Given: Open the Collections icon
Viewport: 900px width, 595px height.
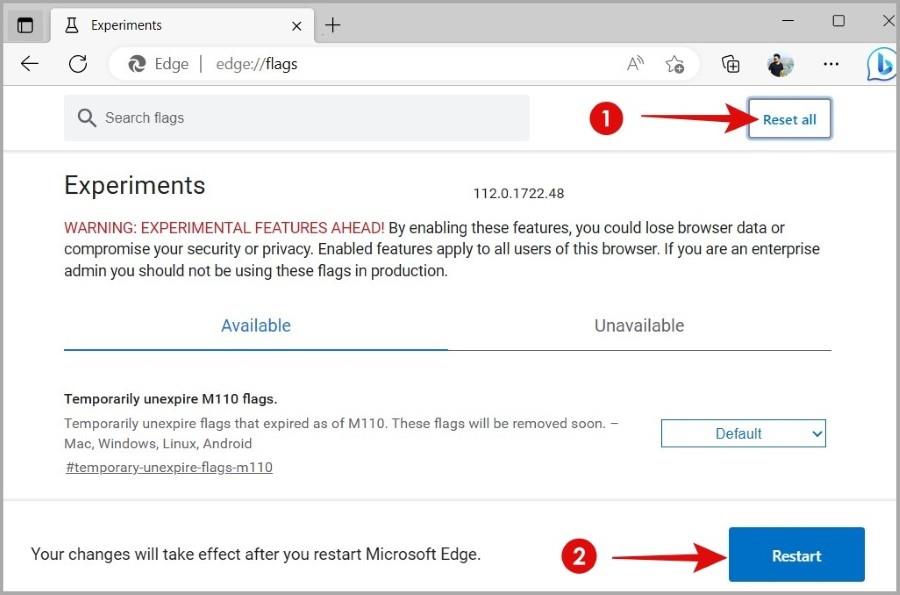Looking at the screenshot, I should coord(731,64).
